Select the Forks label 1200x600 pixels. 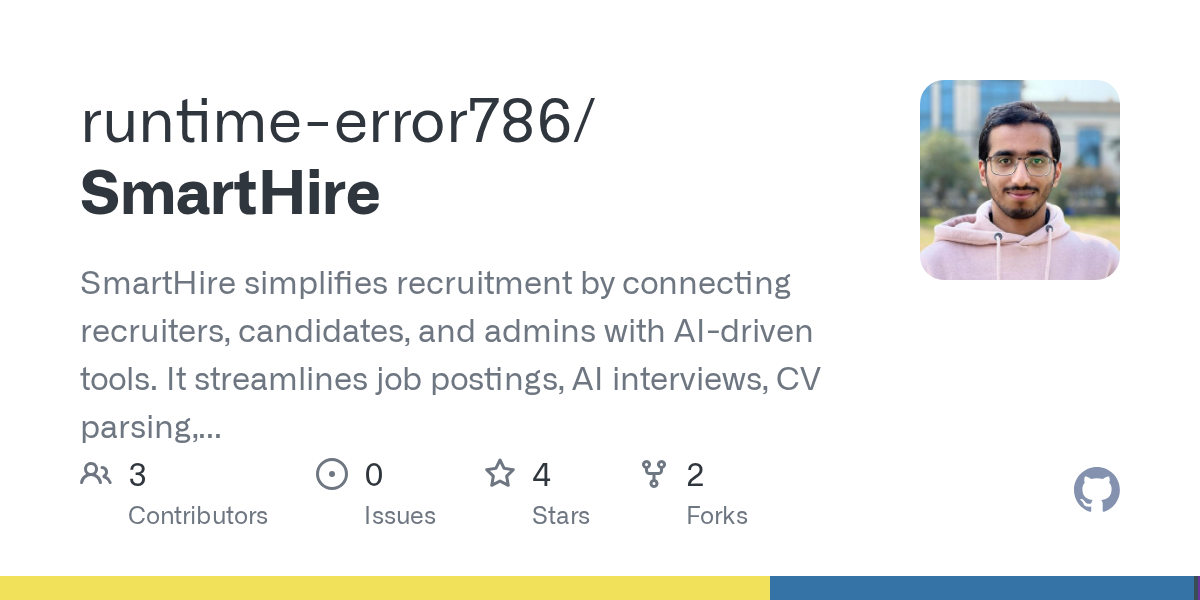click(x=717, y=516)
